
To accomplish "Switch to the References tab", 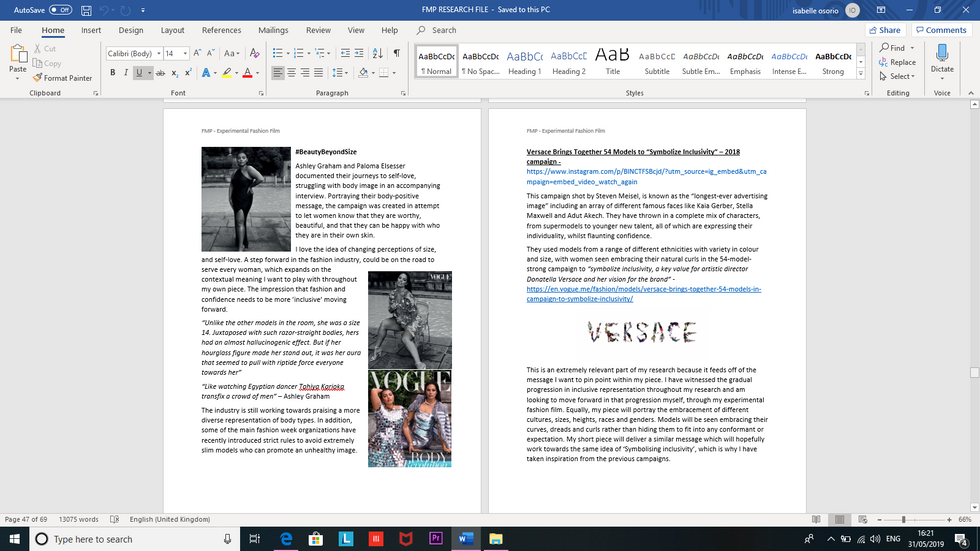I will (221, 30).
